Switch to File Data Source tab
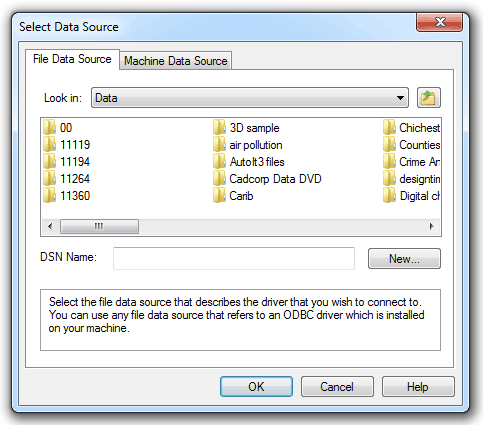 72,59
